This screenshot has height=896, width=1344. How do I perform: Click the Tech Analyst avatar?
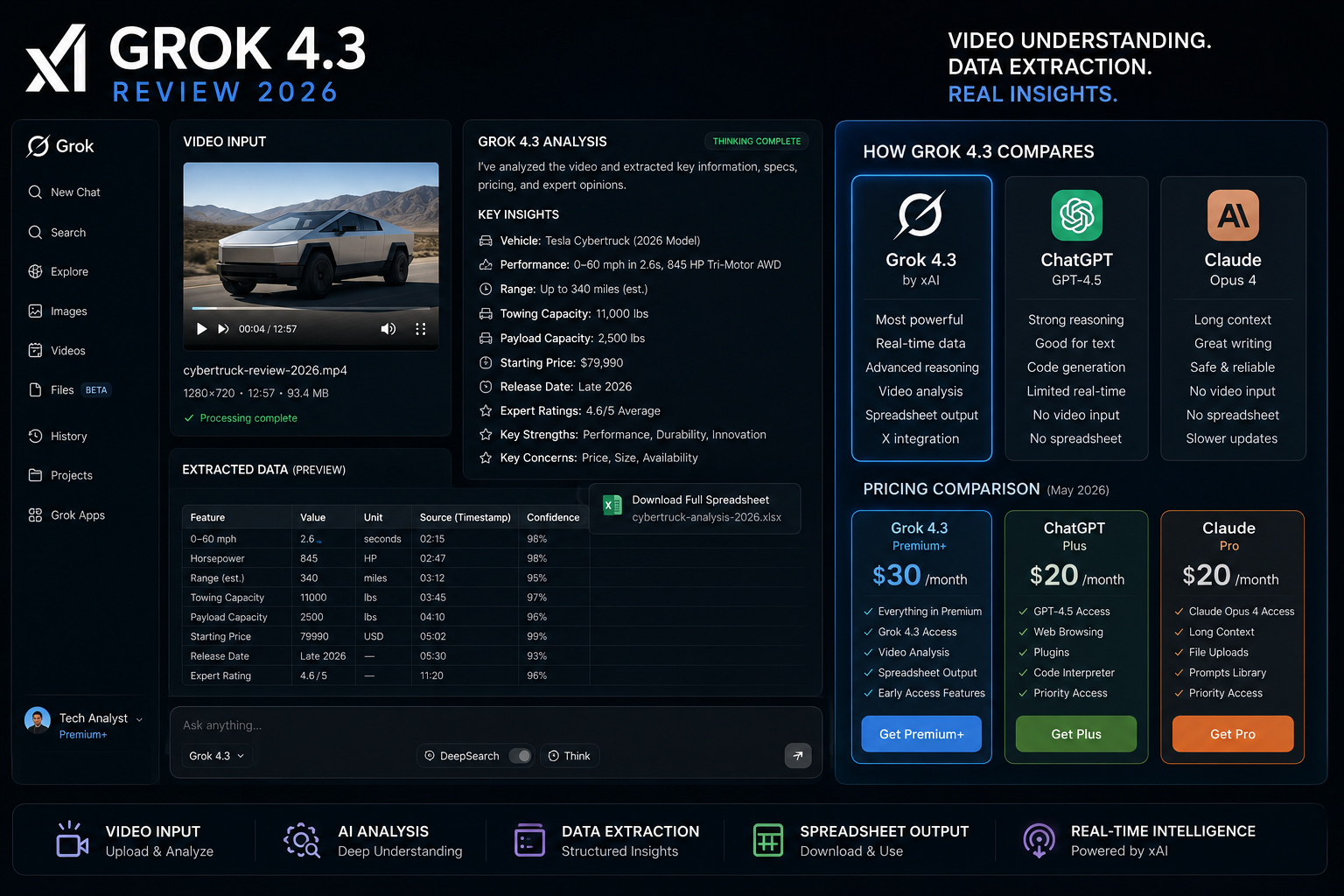(38, 720)
